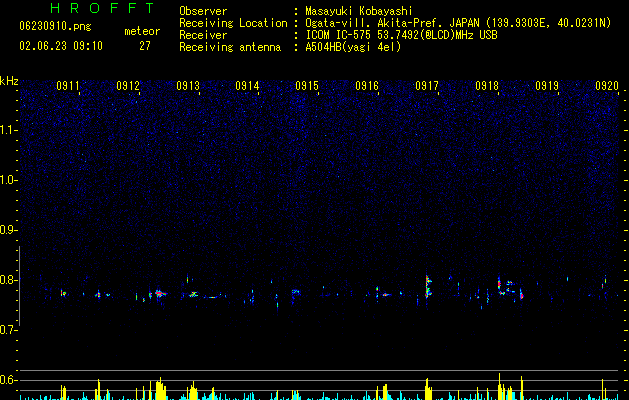Click the 0913 time marker
This screenshot has height=400, width=629.
tap(188, 86)
